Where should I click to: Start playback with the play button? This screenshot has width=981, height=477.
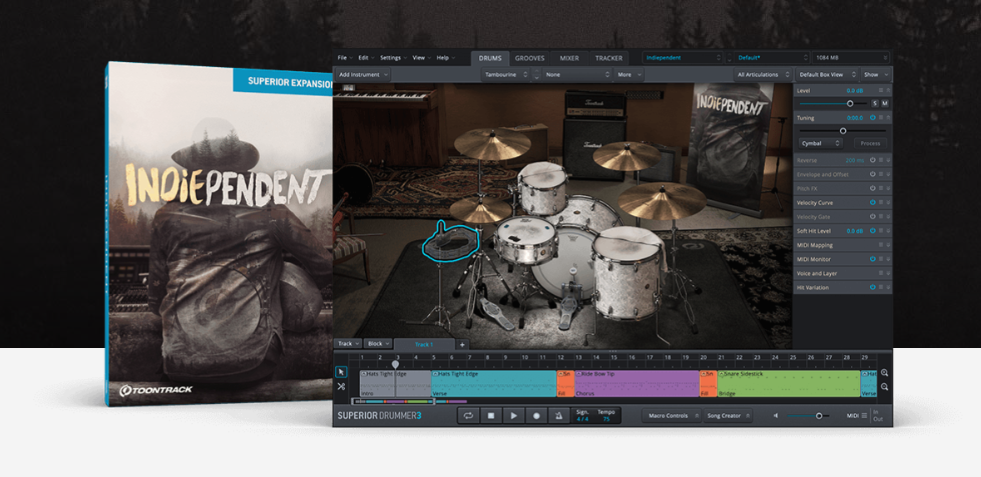point(514,415)
